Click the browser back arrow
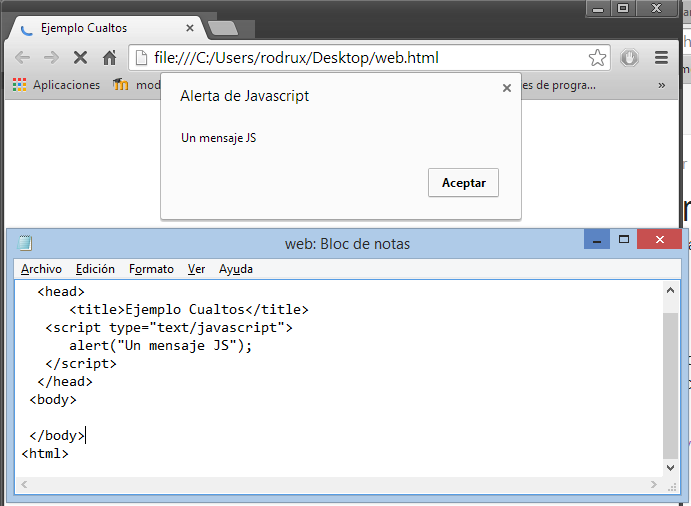The image size is (691, 506). tap(22, 58)
